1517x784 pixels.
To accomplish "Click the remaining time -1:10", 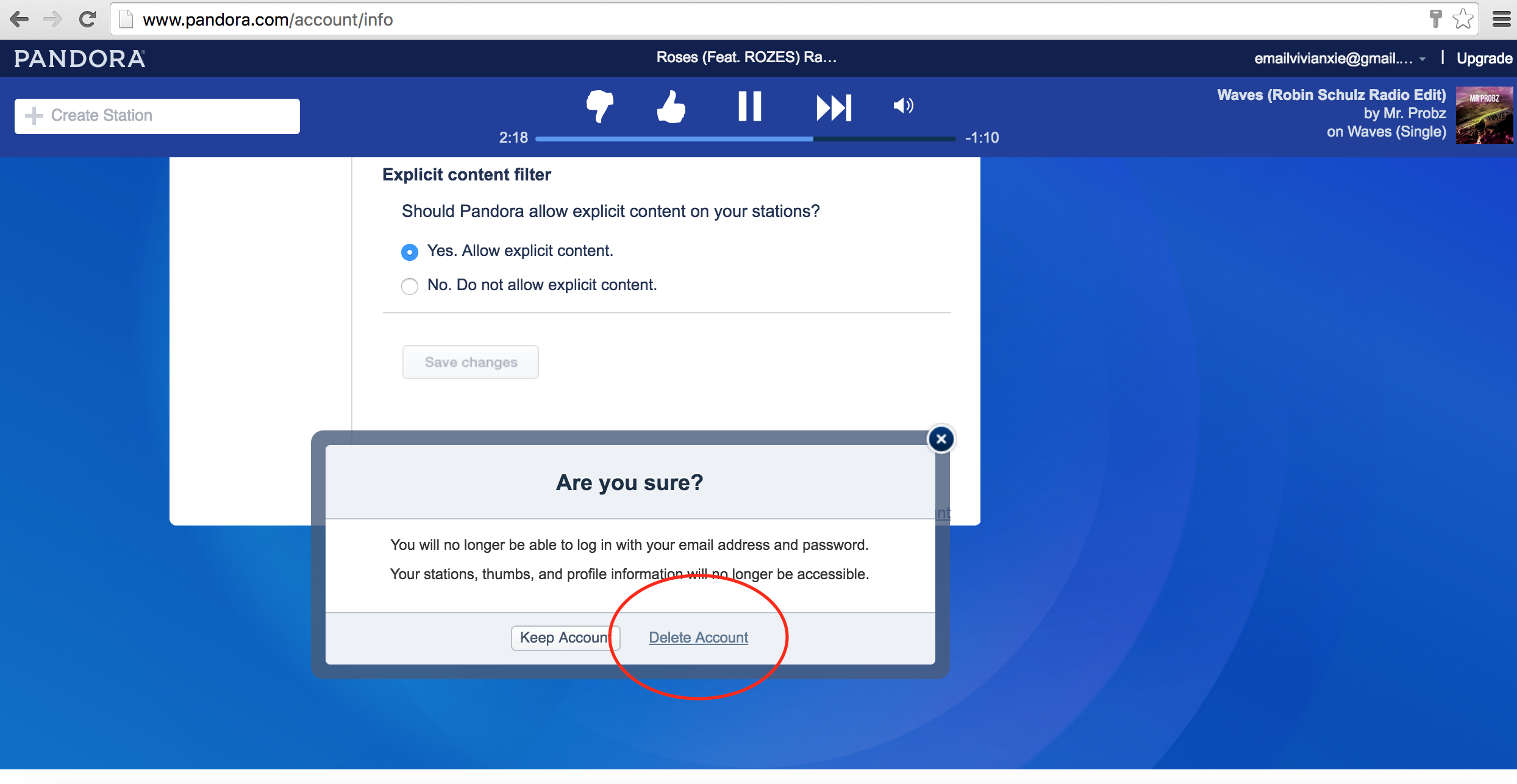I will pyautogui.click(x=982, y=138).
